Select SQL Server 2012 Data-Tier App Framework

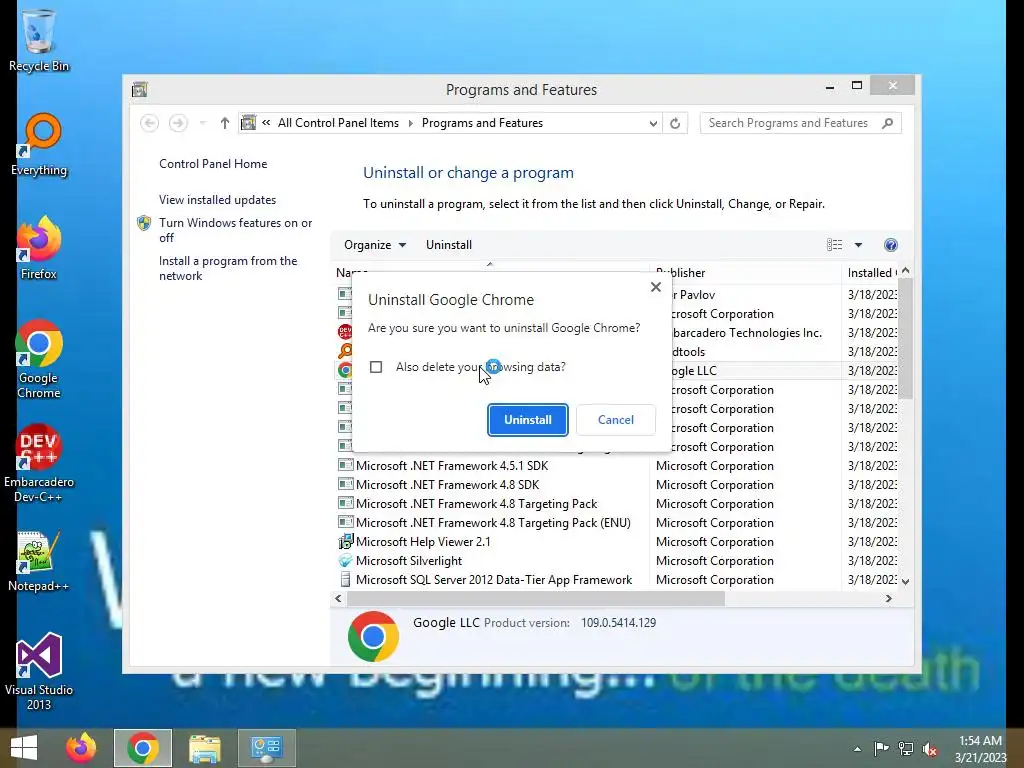coord(494,579)
